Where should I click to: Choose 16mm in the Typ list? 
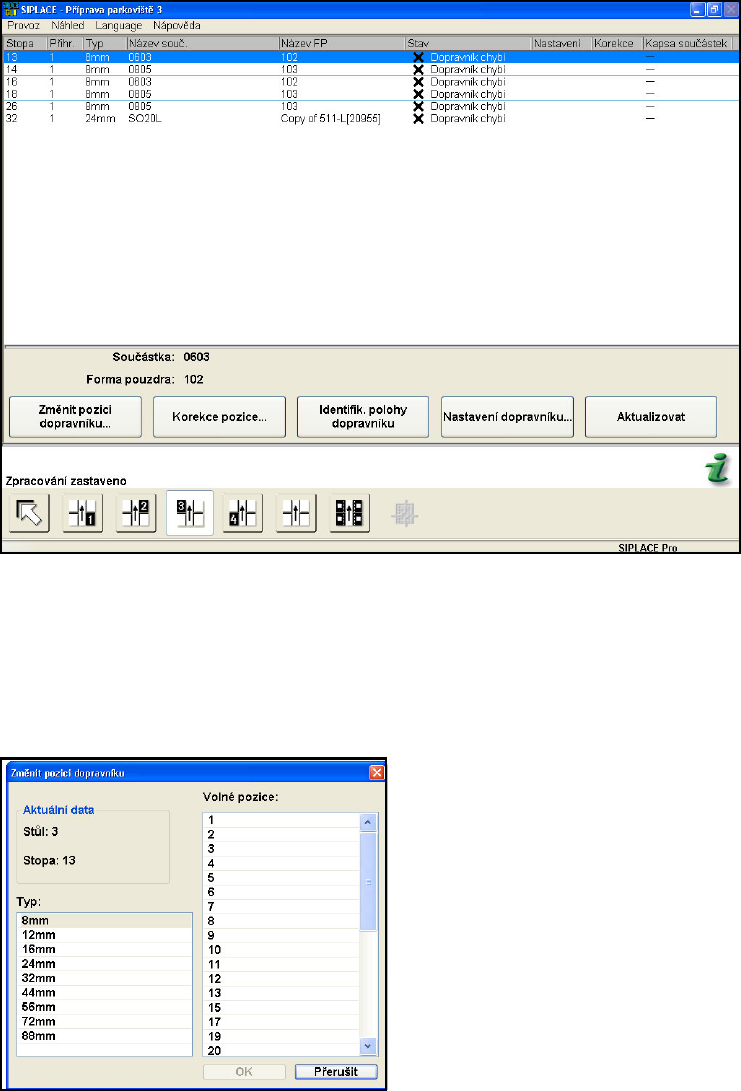point(104,950)
